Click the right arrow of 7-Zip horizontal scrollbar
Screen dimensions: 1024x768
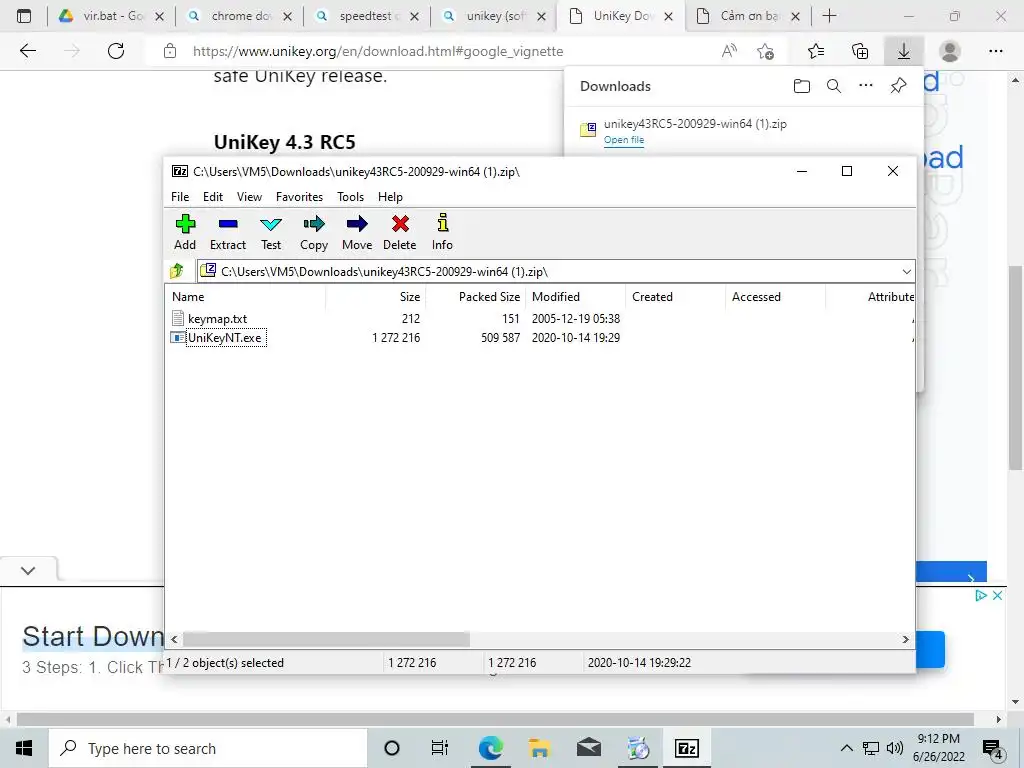click(905, 639)
